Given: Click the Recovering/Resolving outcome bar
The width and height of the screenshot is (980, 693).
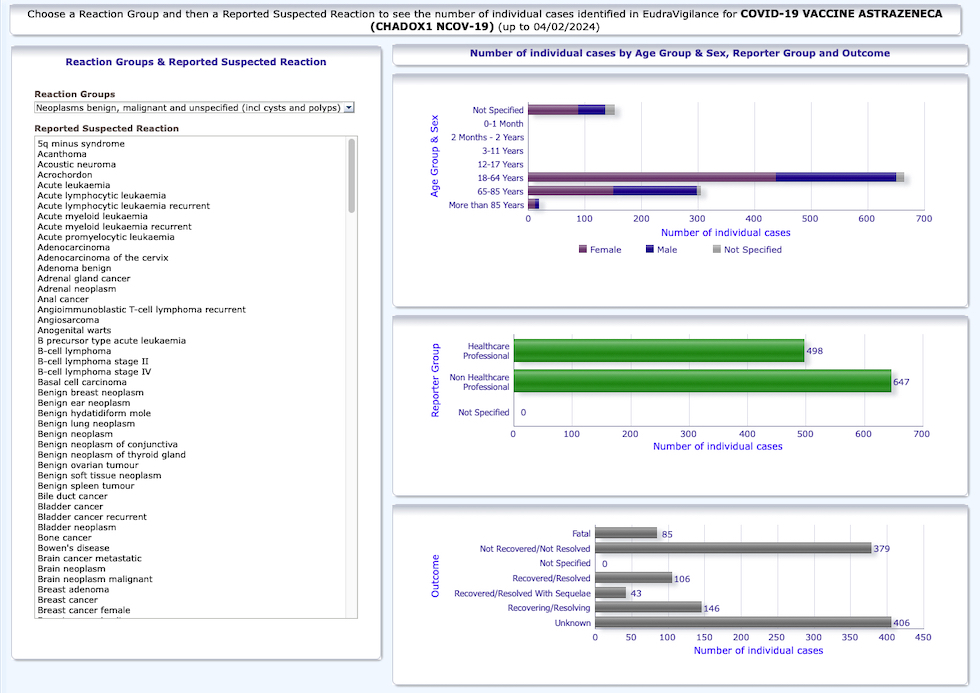Looking at the screenshot, I should point(648,607).
